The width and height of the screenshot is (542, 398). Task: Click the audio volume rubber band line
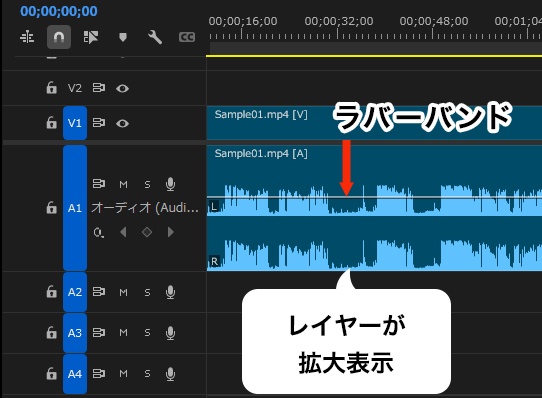374,197
